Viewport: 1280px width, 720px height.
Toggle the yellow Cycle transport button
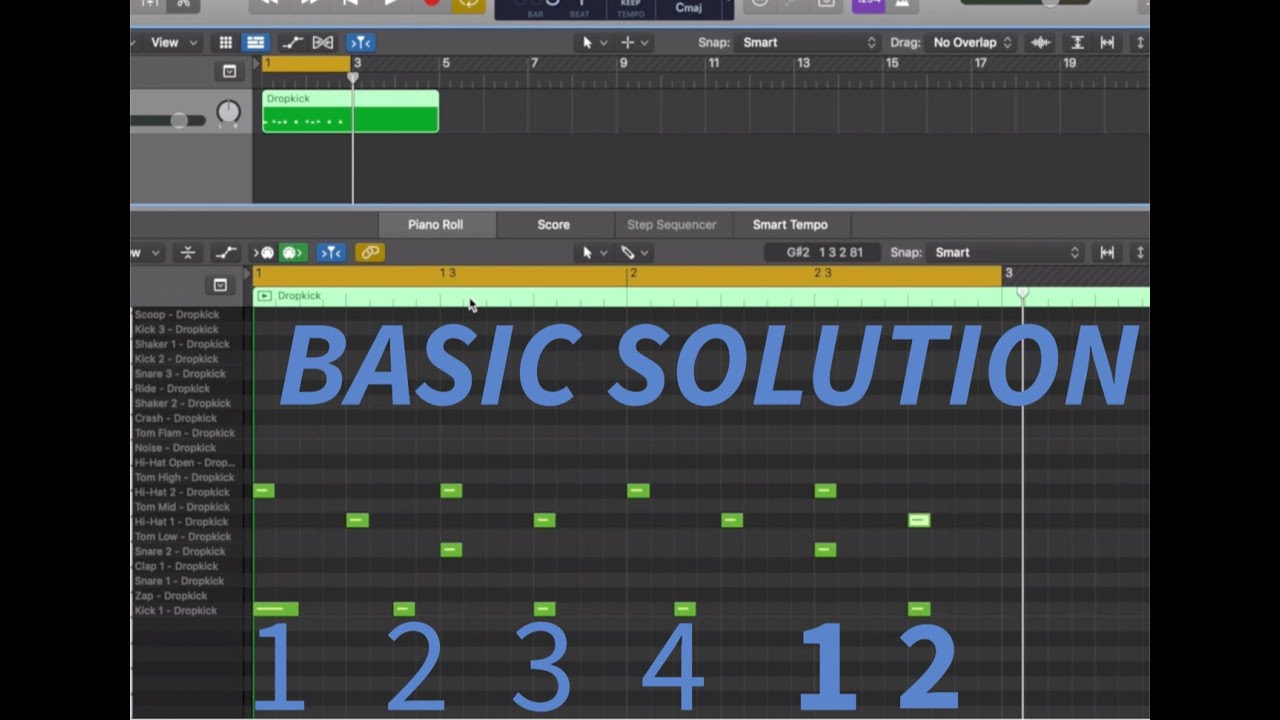tap(468, 3)
